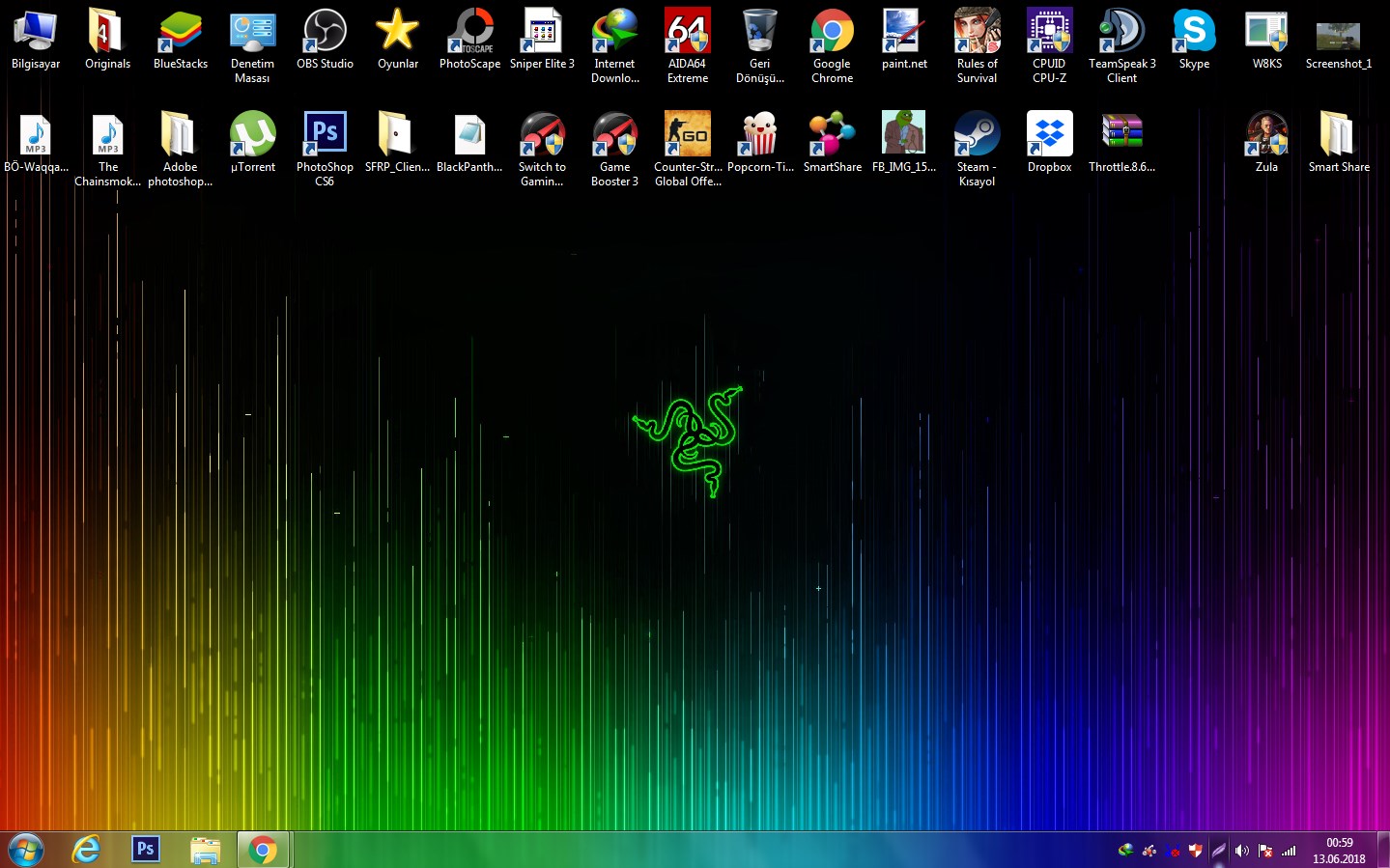
Task: Switch to Chrome on the taskbar
Action: [263, 850]
